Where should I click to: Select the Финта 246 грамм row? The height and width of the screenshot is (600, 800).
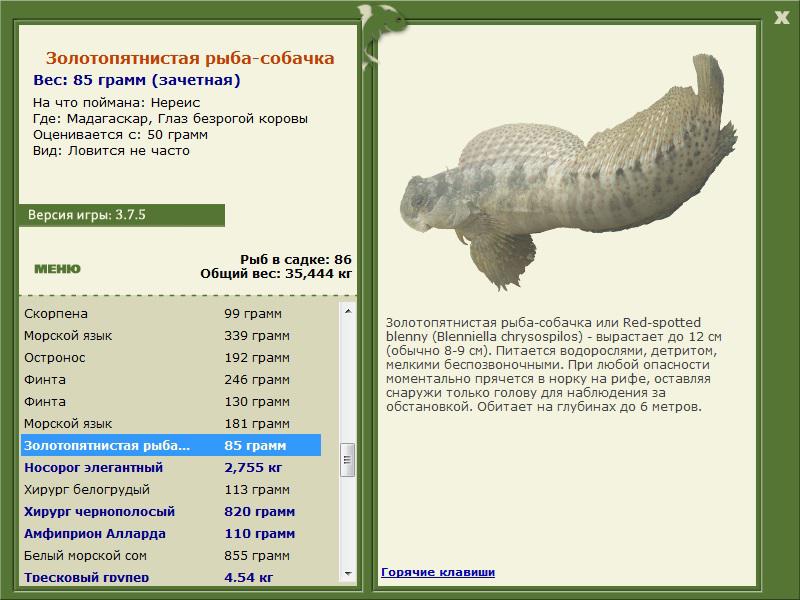coord(171,379)
